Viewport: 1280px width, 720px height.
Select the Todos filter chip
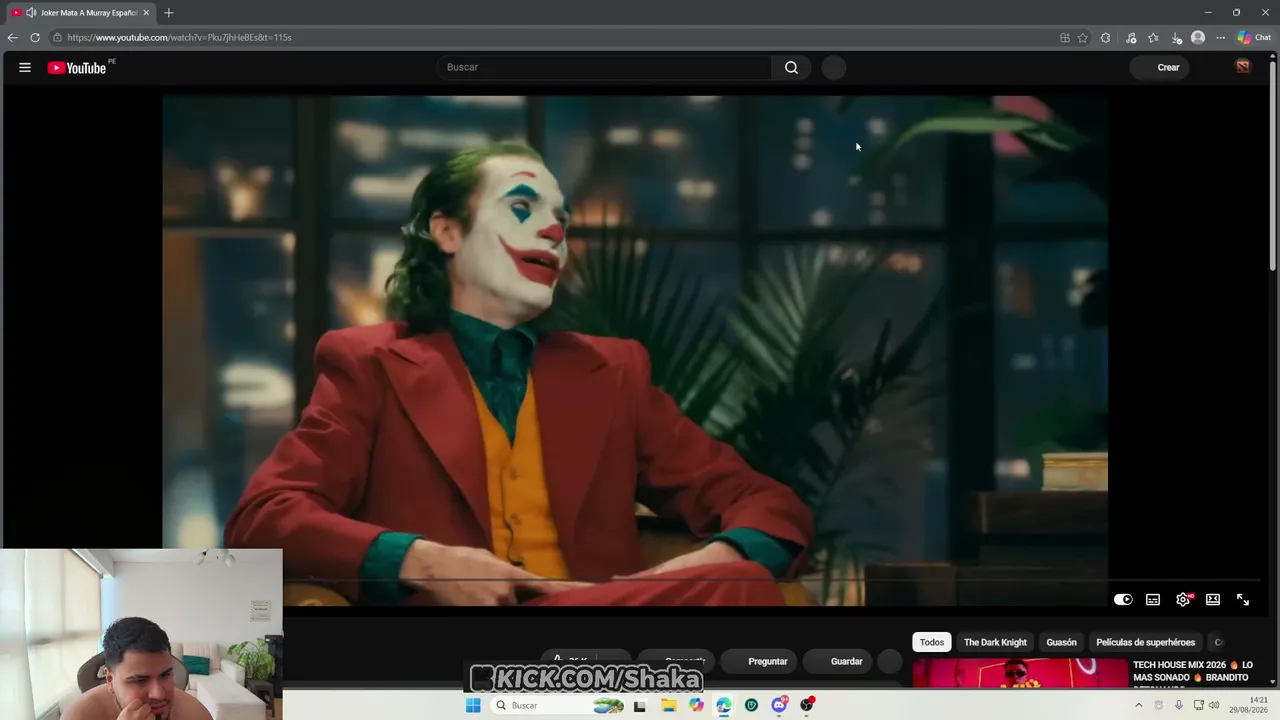931,642
